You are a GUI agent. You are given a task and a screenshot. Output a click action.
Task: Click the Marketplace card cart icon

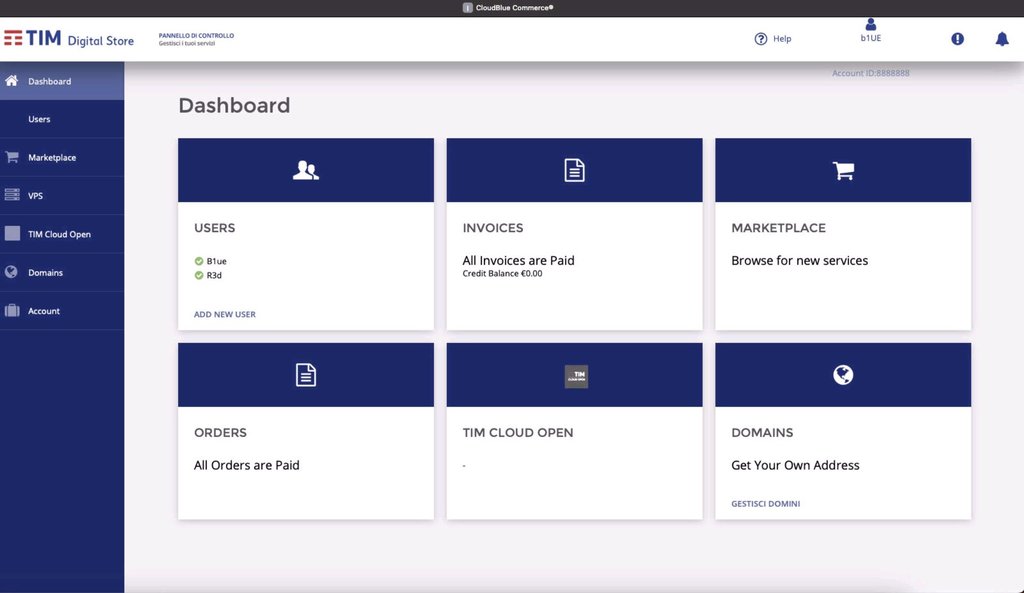click(843, 171)
